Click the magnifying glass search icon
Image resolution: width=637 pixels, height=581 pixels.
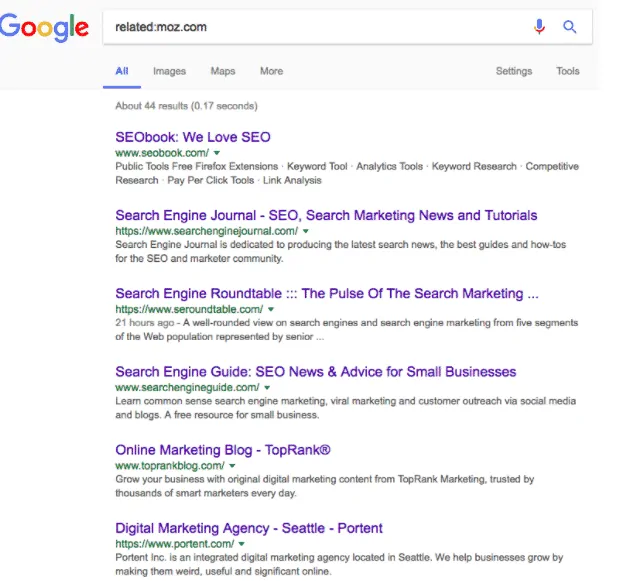570,27
